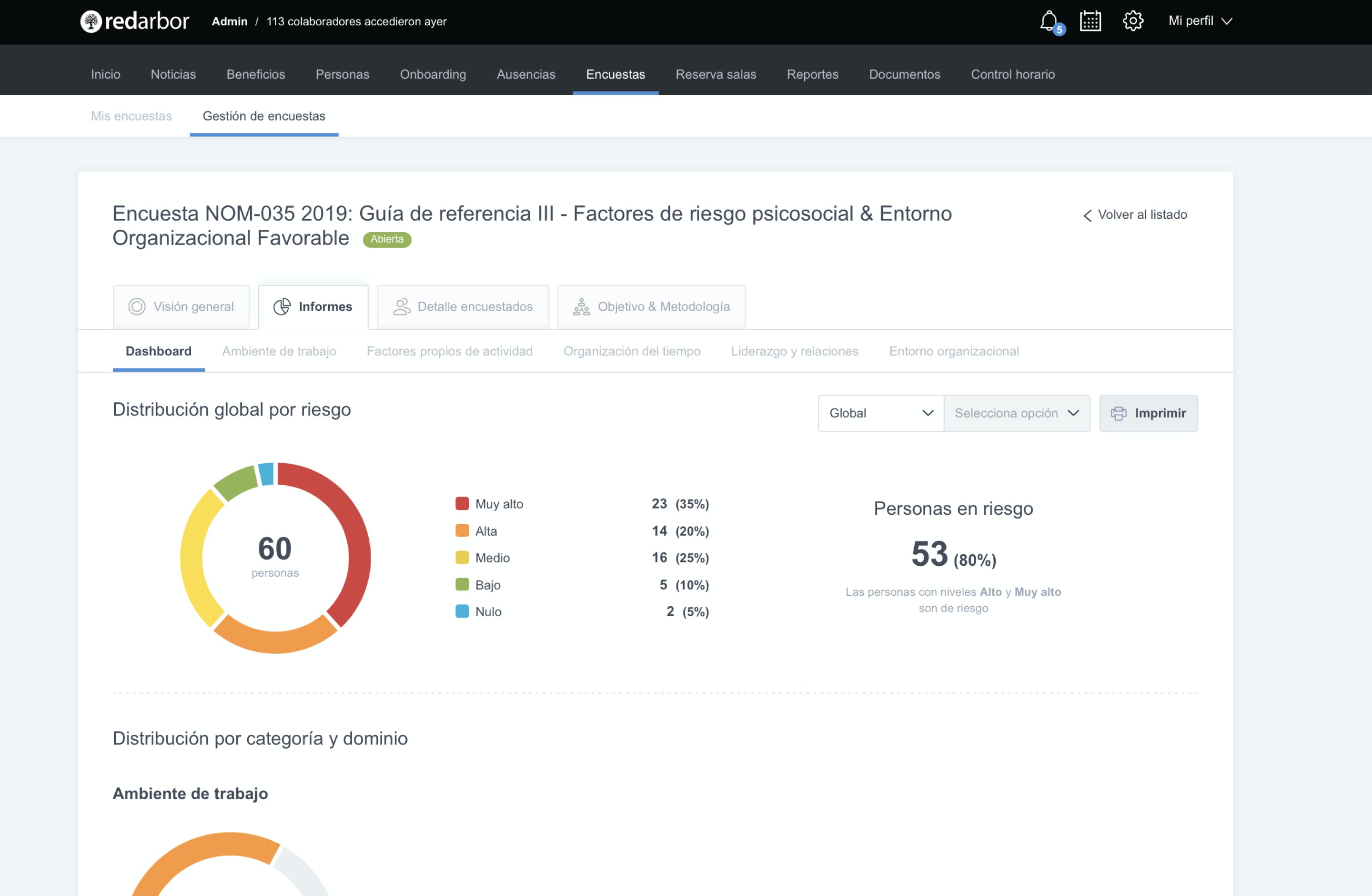Open the Global filter dropdown

(x=880, y=413)
